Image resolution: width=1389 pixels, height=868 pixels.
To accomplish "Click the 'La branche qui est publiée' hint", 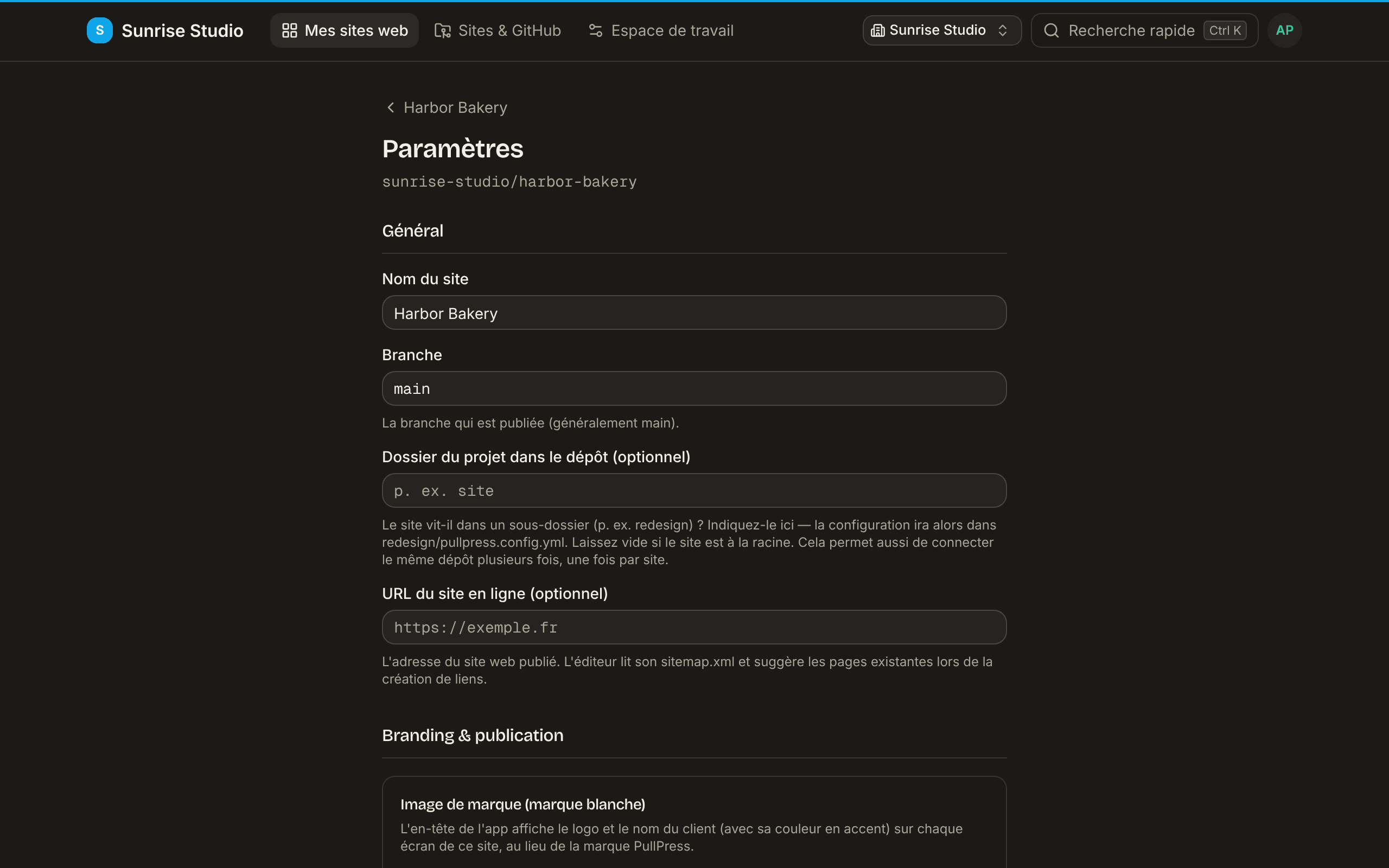I will tap(530, 423).
